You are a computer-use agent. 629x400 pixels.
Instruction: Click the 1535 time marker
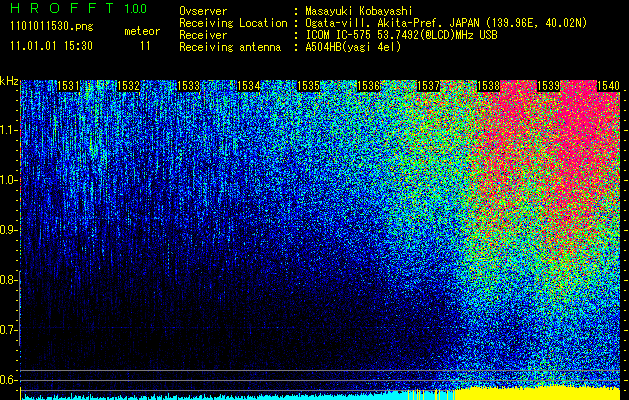coord(308,86)
